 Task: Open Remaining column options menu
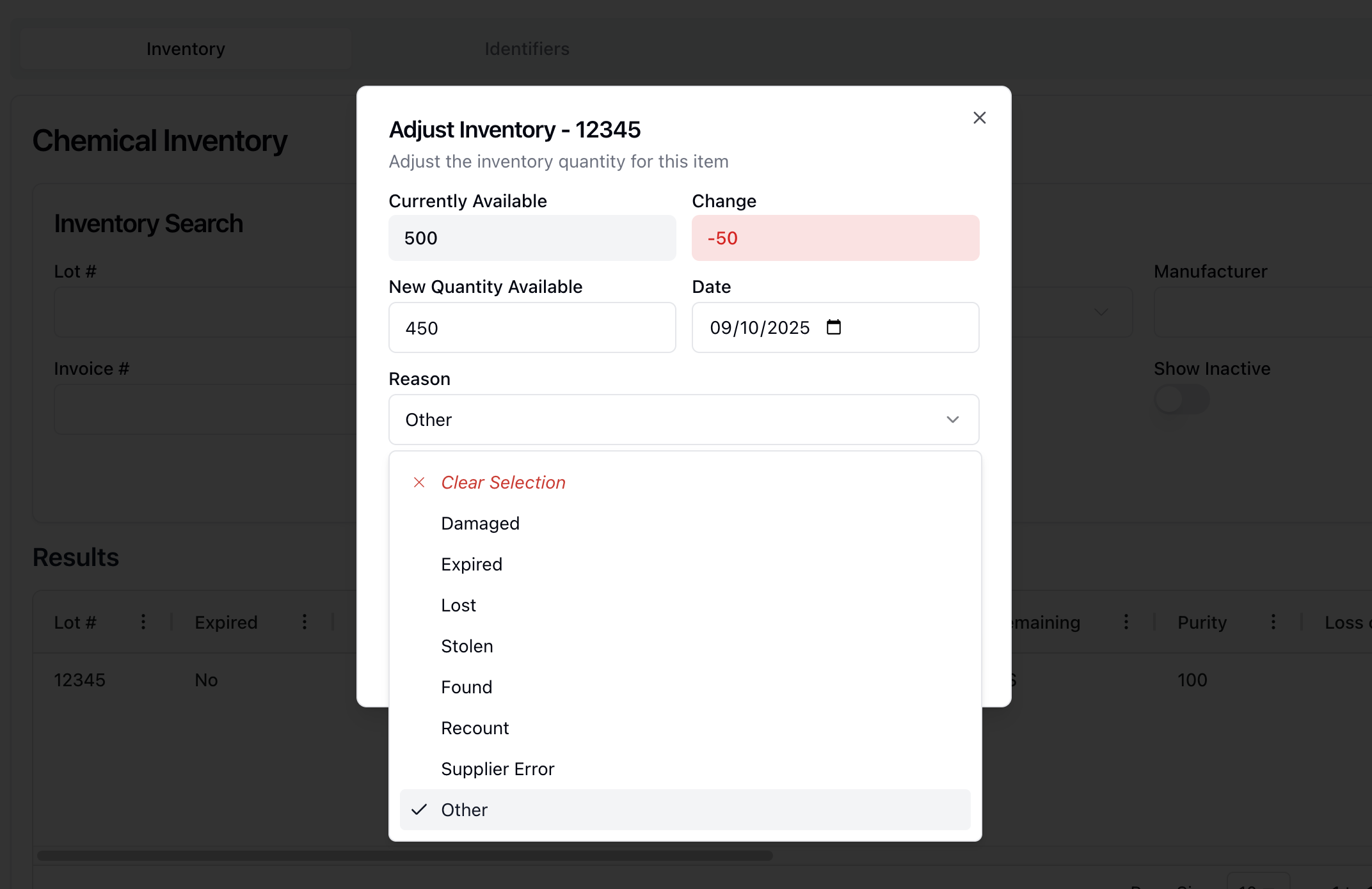point(1126,622)
